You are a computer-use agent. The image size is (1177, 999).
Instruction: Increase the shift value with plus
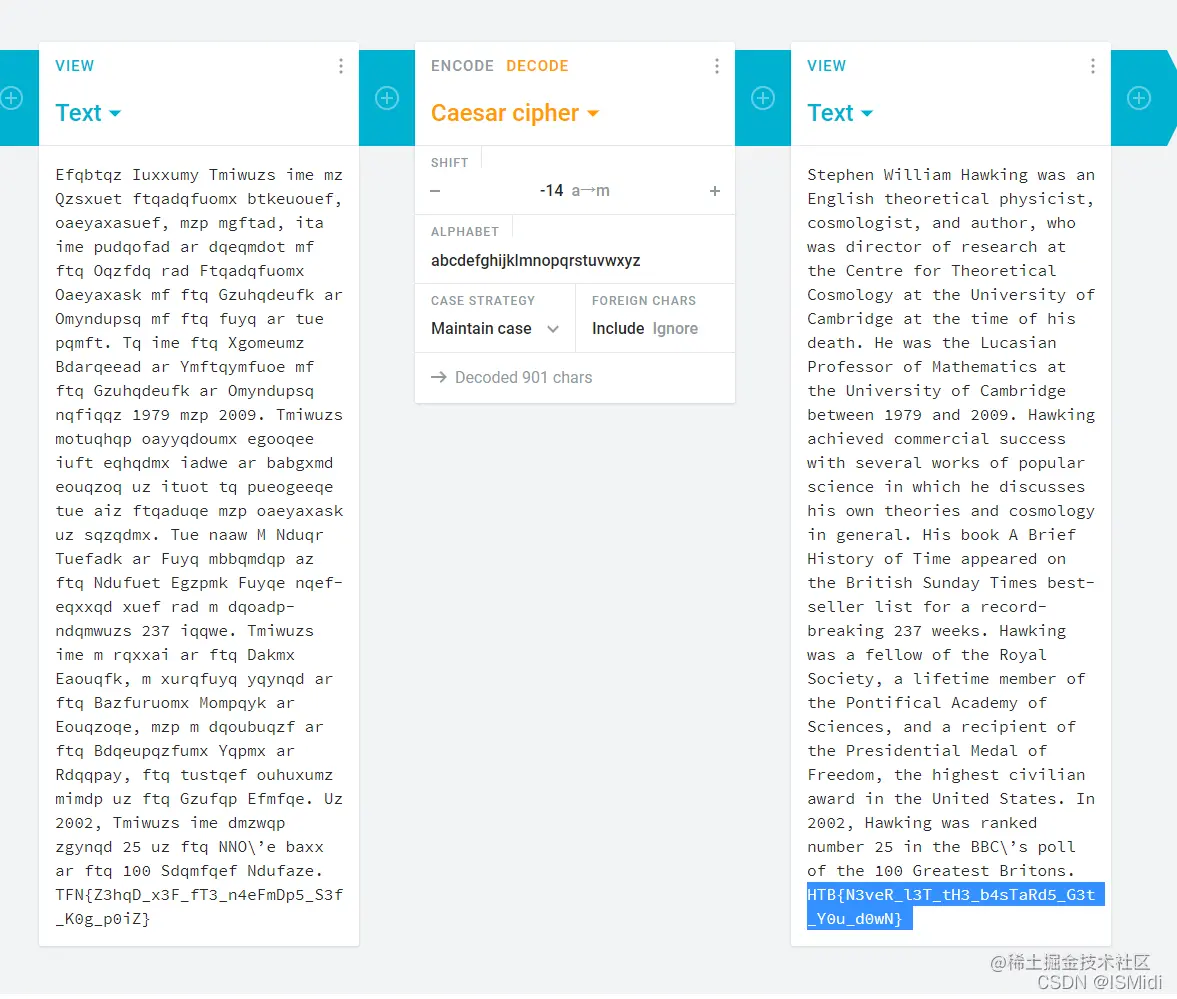point(715,191)
